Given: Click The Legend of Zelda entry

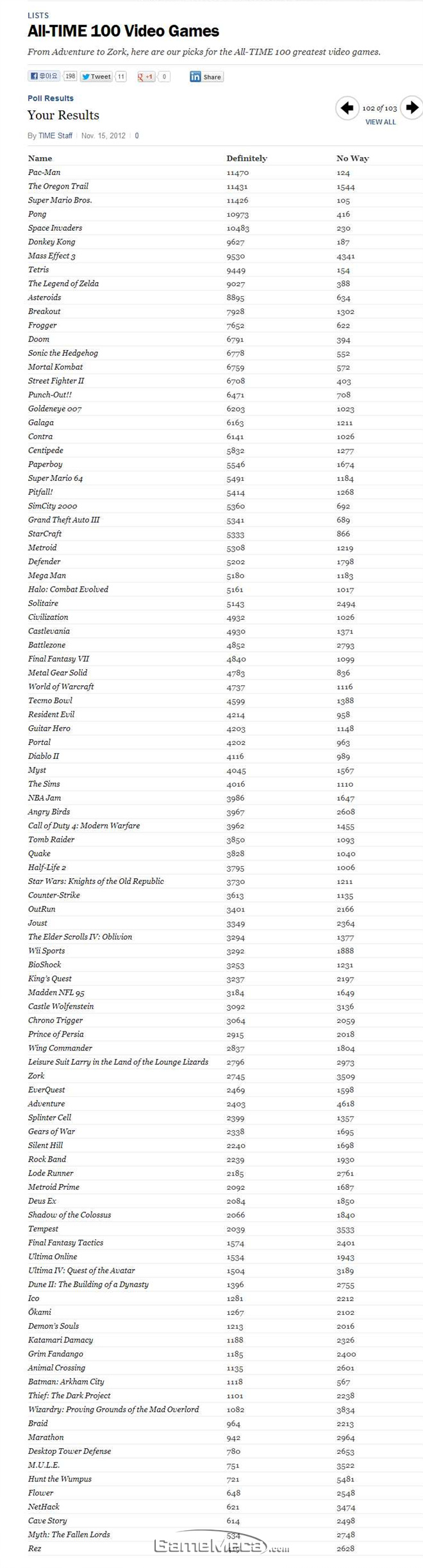Looking at the screenshot, I should click(x=63, y=283).
